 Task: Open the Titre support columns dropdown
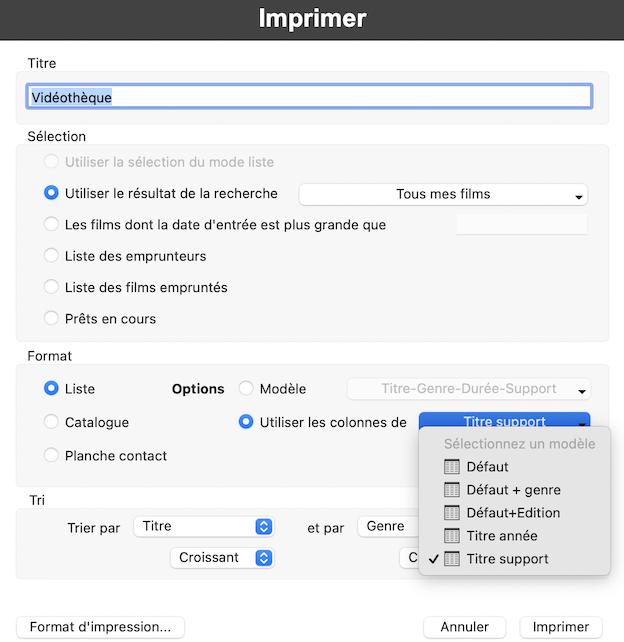[504, 423]
